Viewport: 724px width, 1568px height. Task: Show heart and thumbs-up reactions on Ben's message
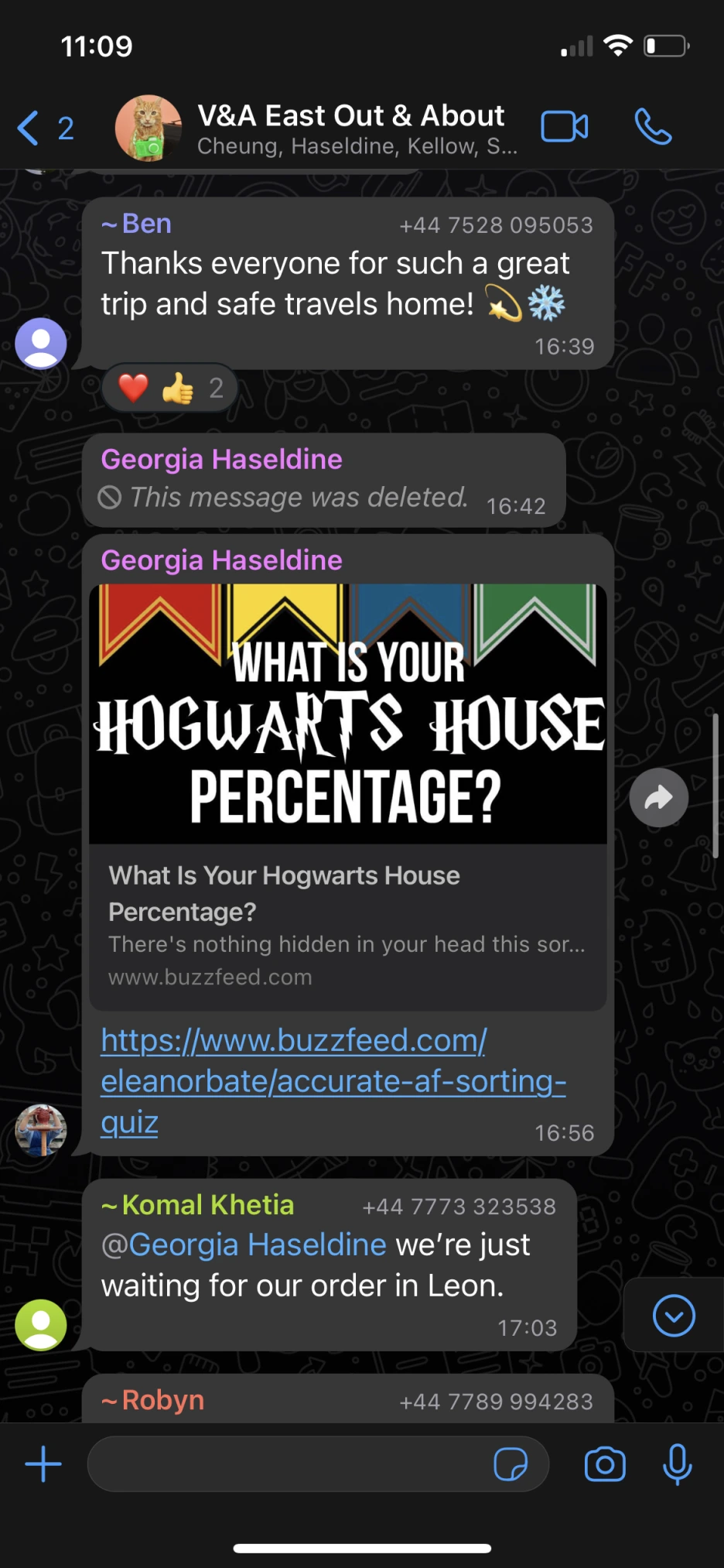point(170,388)
